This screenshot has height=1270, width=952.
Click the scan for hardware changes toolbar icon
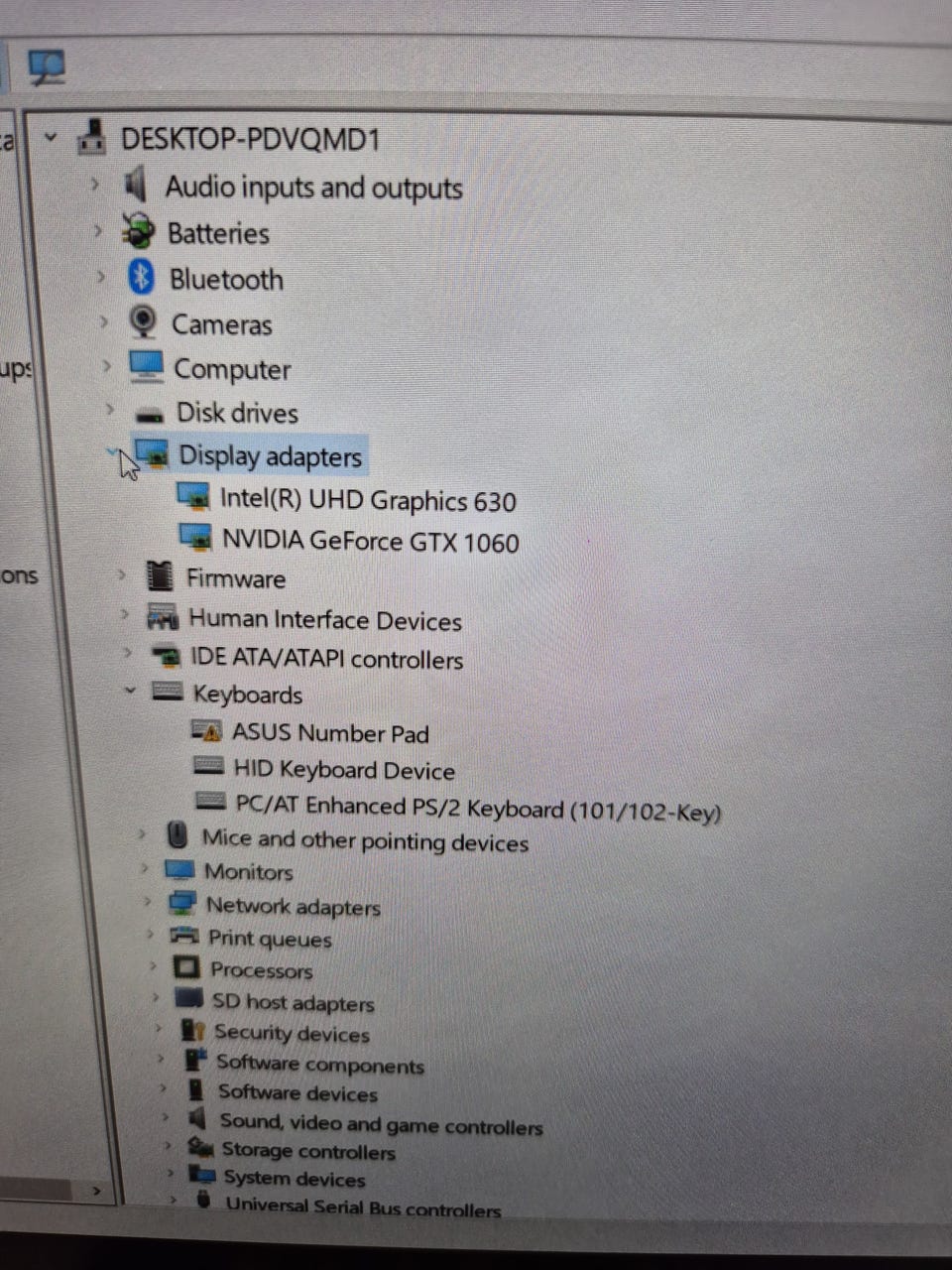[x=46, y=67]
